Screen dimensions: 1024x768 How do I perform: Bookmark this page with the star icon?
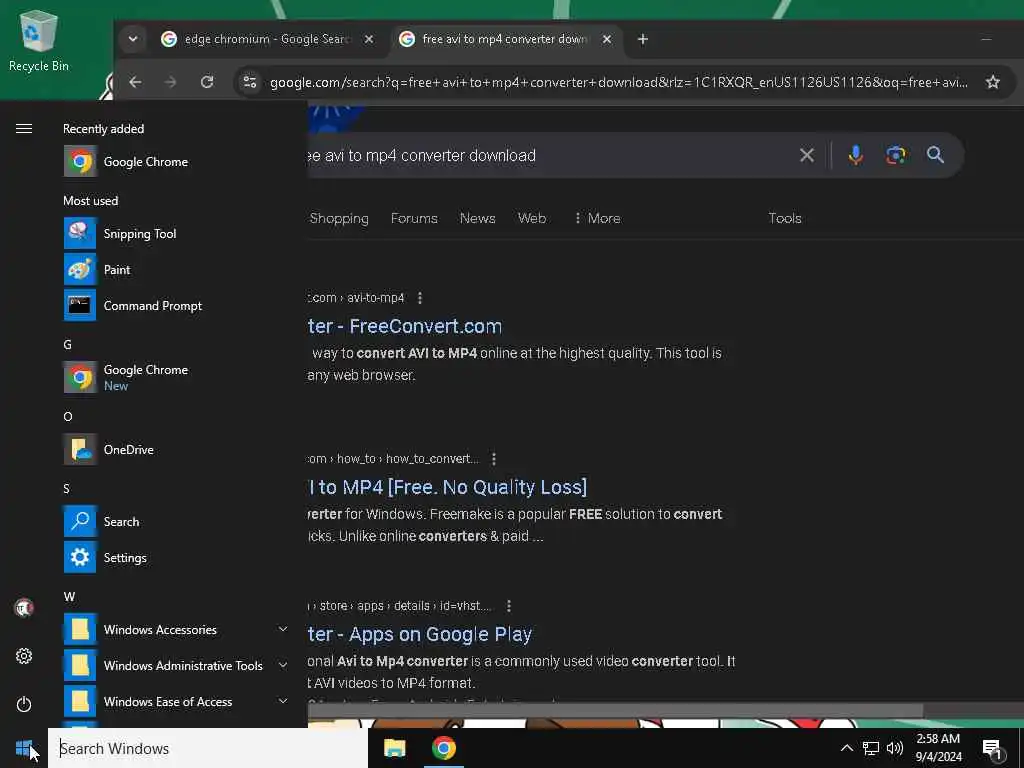point(993,82)
